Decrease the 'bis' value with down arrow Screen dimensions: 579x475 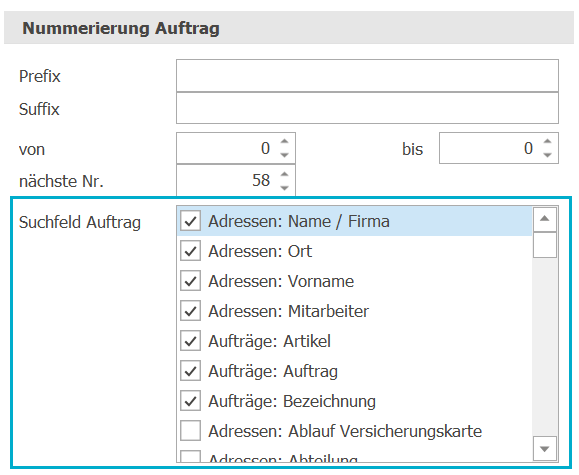click(547, 155)
